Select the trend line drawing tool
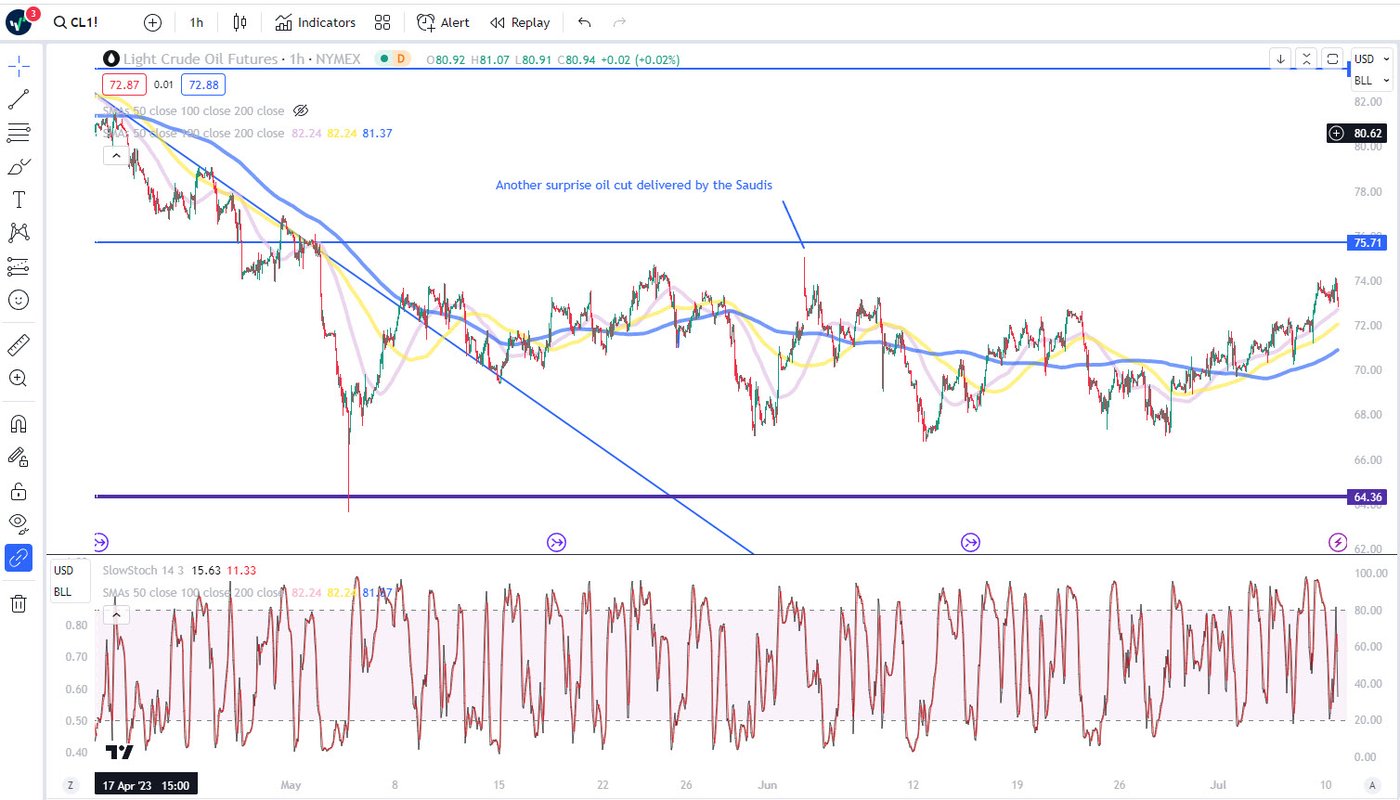The width and height of the screenshot is (1400, 800). pos(18,99)
